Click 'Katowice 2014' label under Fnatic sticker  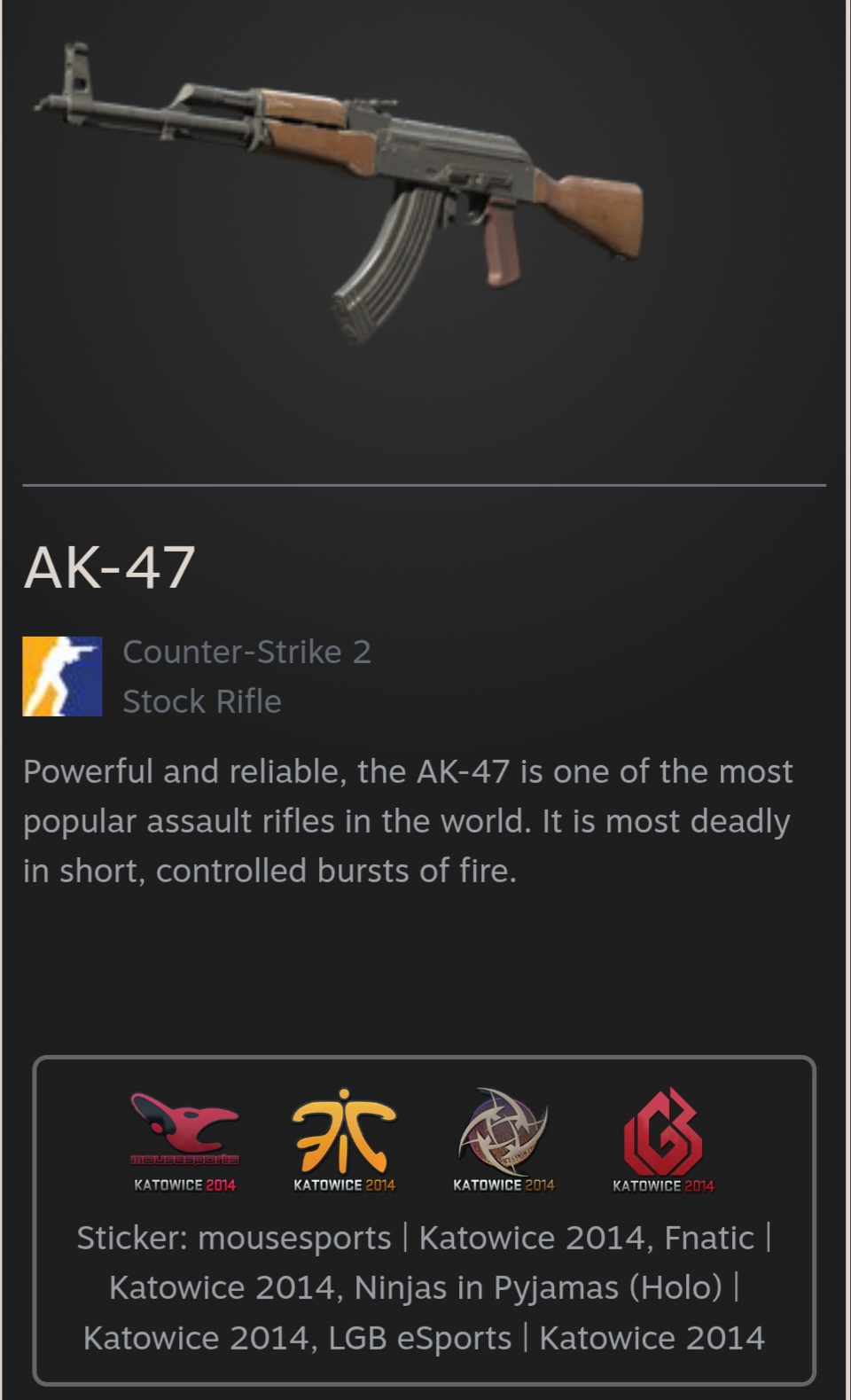344,1185
